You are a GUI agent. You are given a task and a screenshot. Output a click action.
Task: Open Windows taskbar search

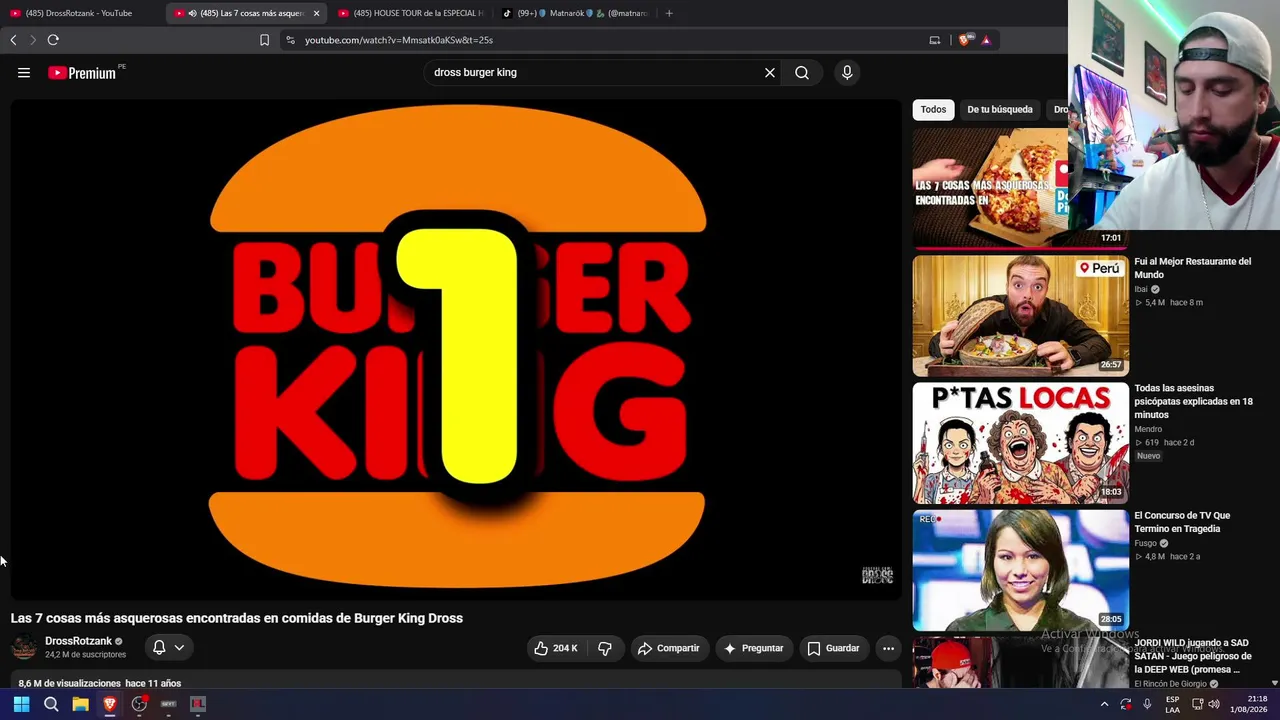(x=51, y=704)
